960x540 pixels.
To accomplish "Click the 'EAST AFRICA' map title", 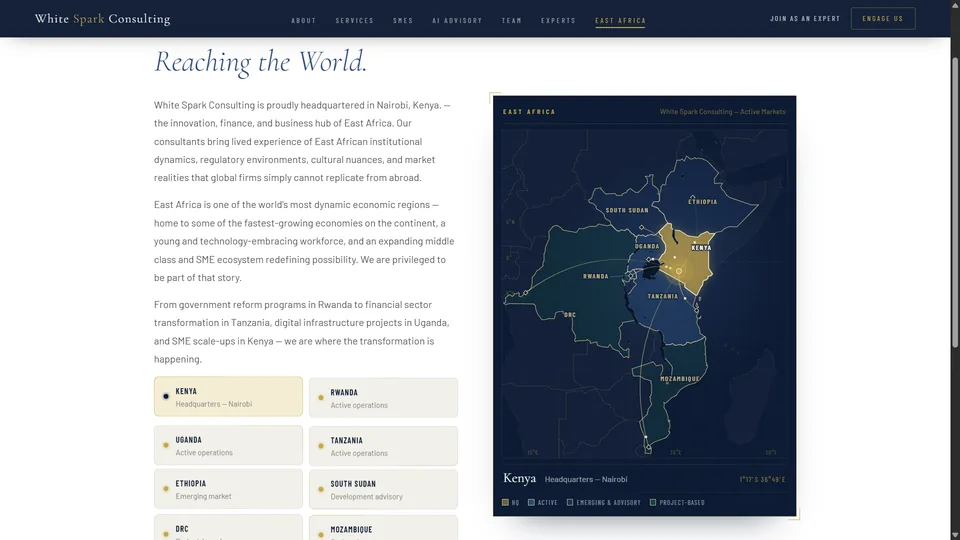I will click(529, 112).
